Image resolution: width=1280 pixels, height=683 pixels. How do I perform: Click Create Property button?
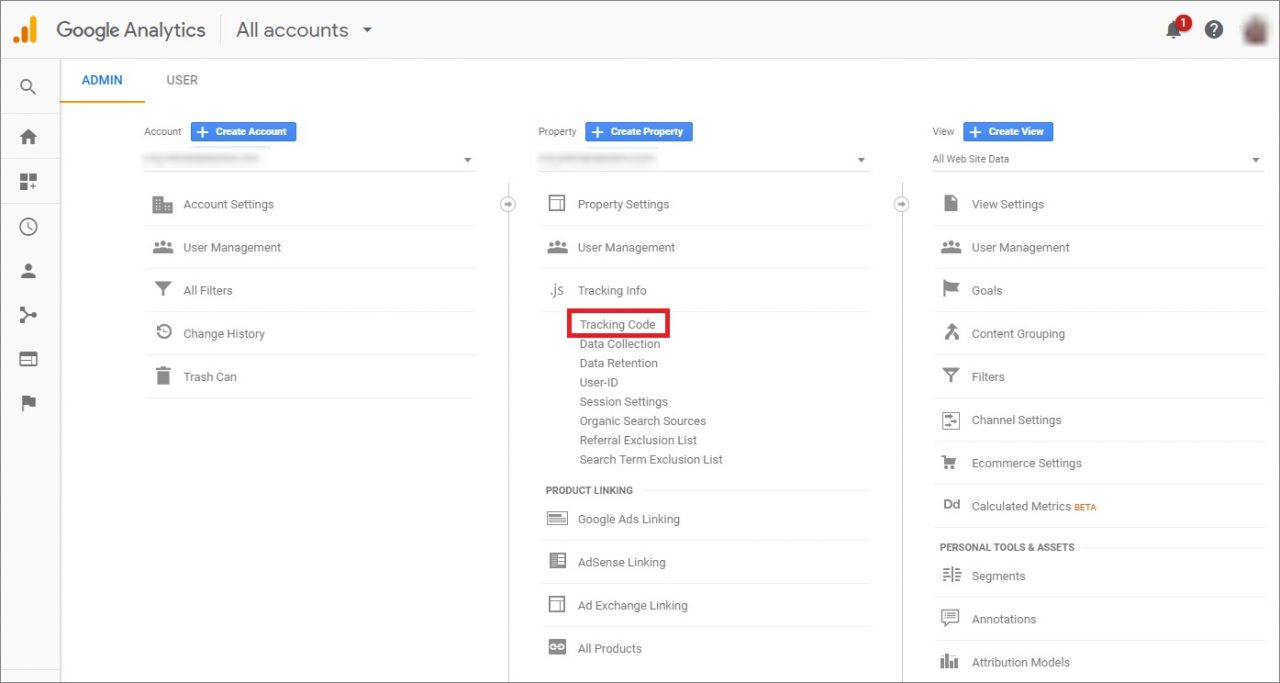tap(639, 131)
